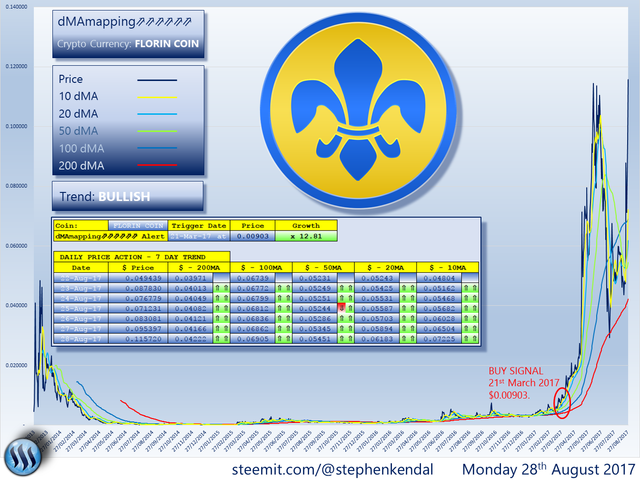Image resolution: width=640 pixels, height=480 pixels.
Task: Click the '$ - 200MA' column header
Action: (199, 268)
